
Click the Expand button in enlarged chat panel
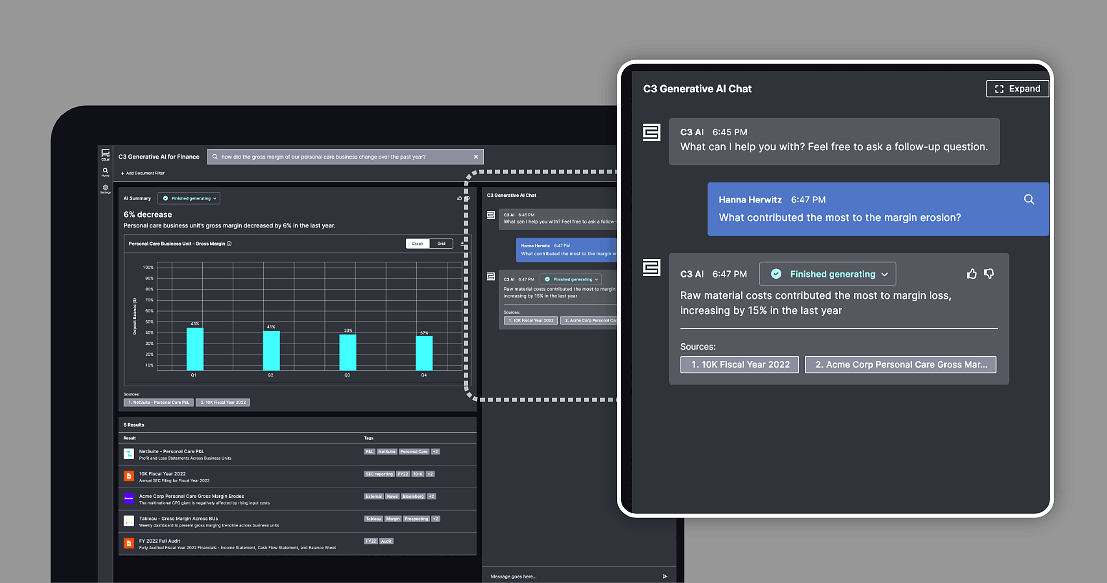(1017, 89)
